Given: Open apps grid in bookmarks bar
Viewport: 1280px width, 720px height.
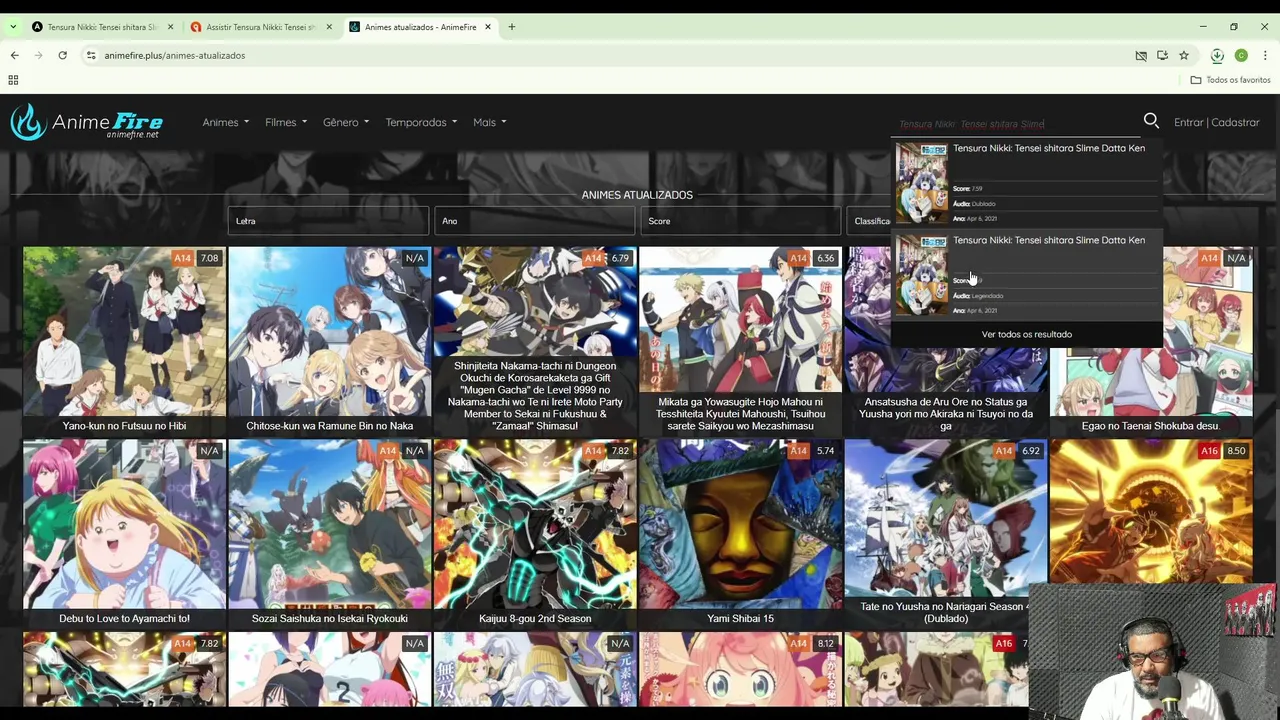Looking at the screenshot, I should (x=13, y=80).
